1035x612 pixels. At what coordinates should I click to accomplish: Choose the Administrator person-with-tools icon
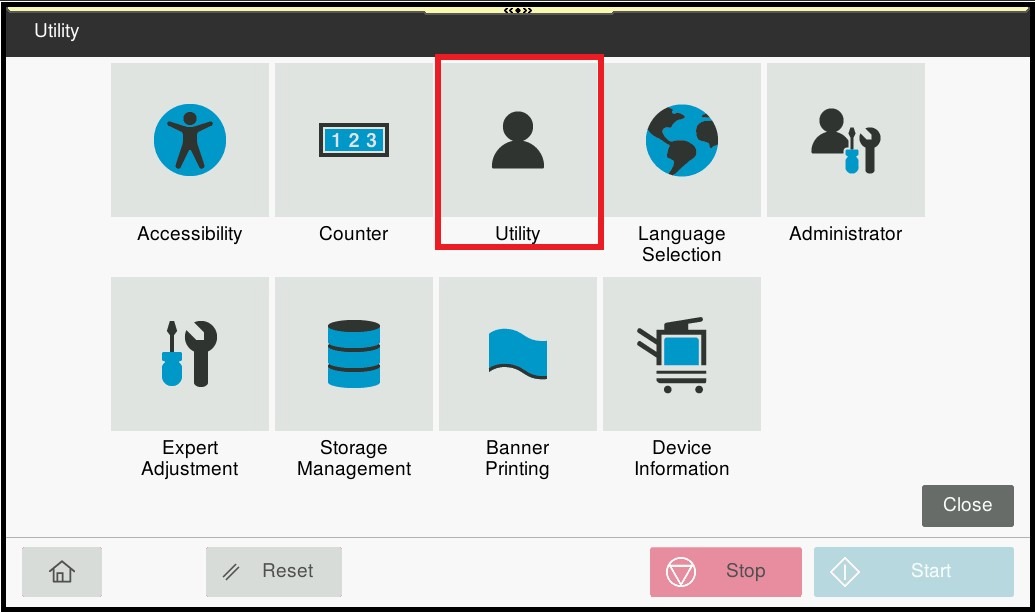click(x=846, y=140)
